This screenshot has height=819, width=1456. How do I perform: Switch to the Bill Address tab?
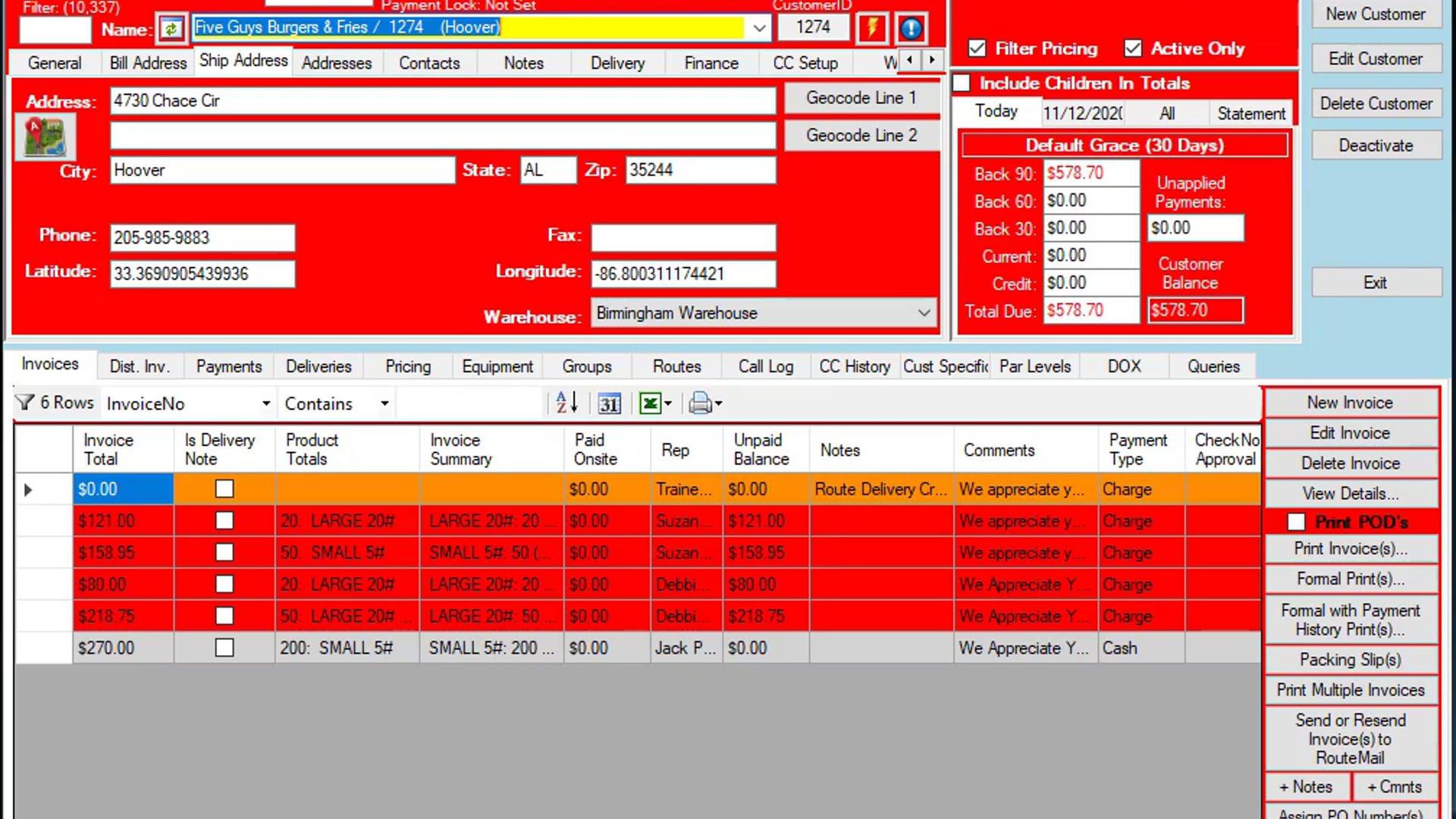click(x=148, y=63)
